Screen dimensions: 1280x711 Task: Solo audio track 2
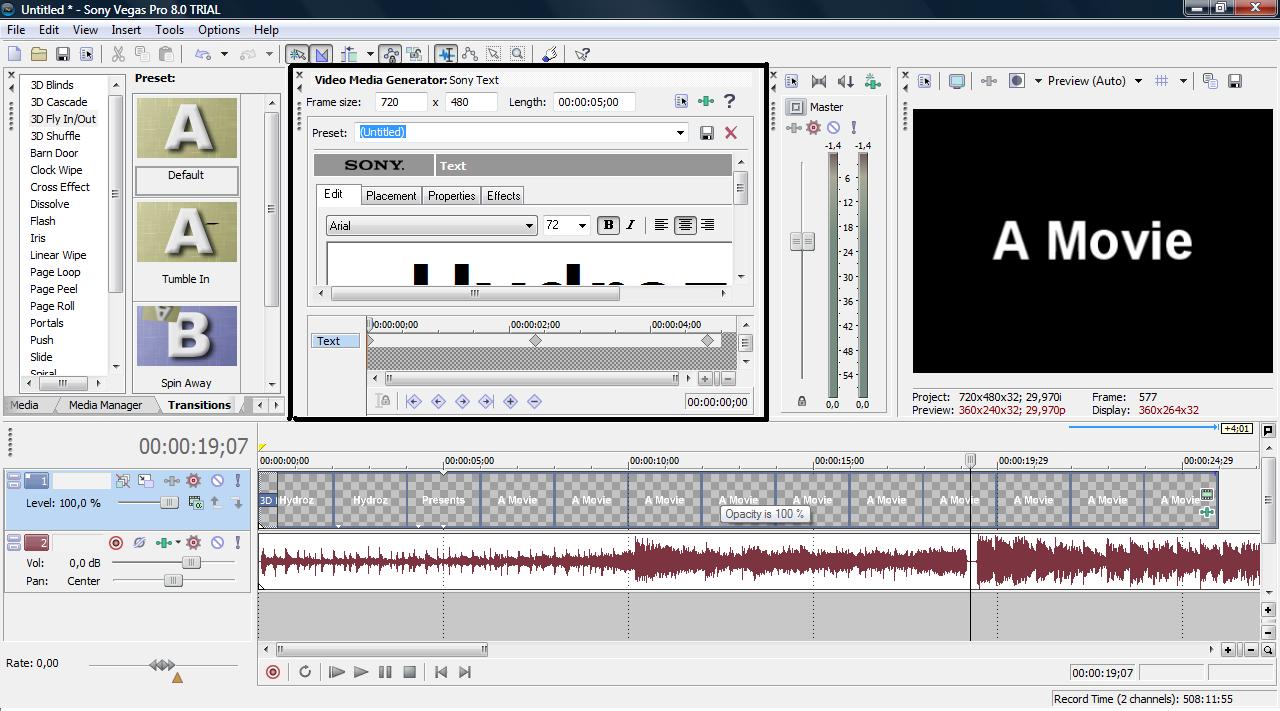(238, 542)
